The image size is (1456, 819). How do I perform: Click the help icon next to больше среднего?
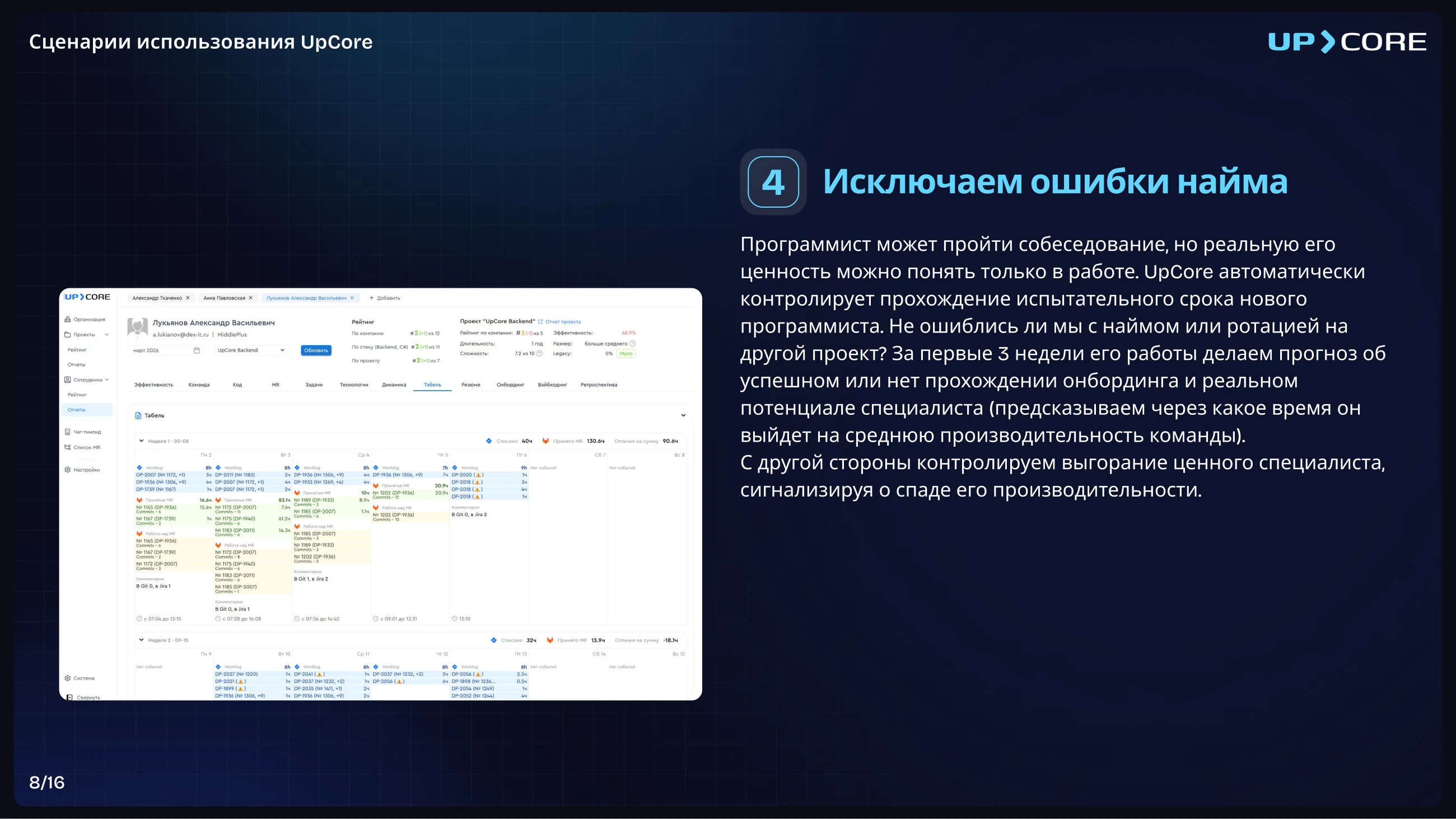coord(632,344)
